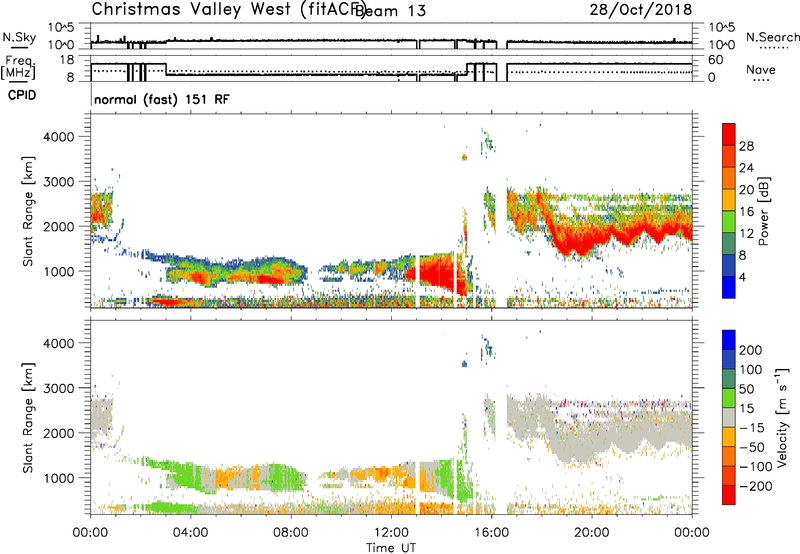Click the red bottom of velocity colorbar
The width and height of the screenshot is (800, 554).
pyautogui.click(x=729, y=495)
